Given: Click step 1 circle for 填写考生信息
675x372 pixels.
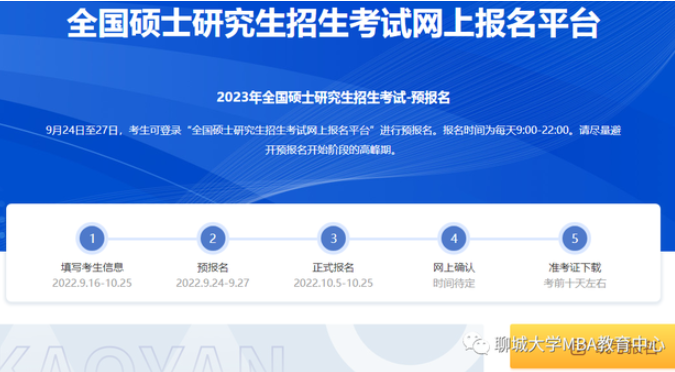Looking at the screenshot, I should point(92,238).
